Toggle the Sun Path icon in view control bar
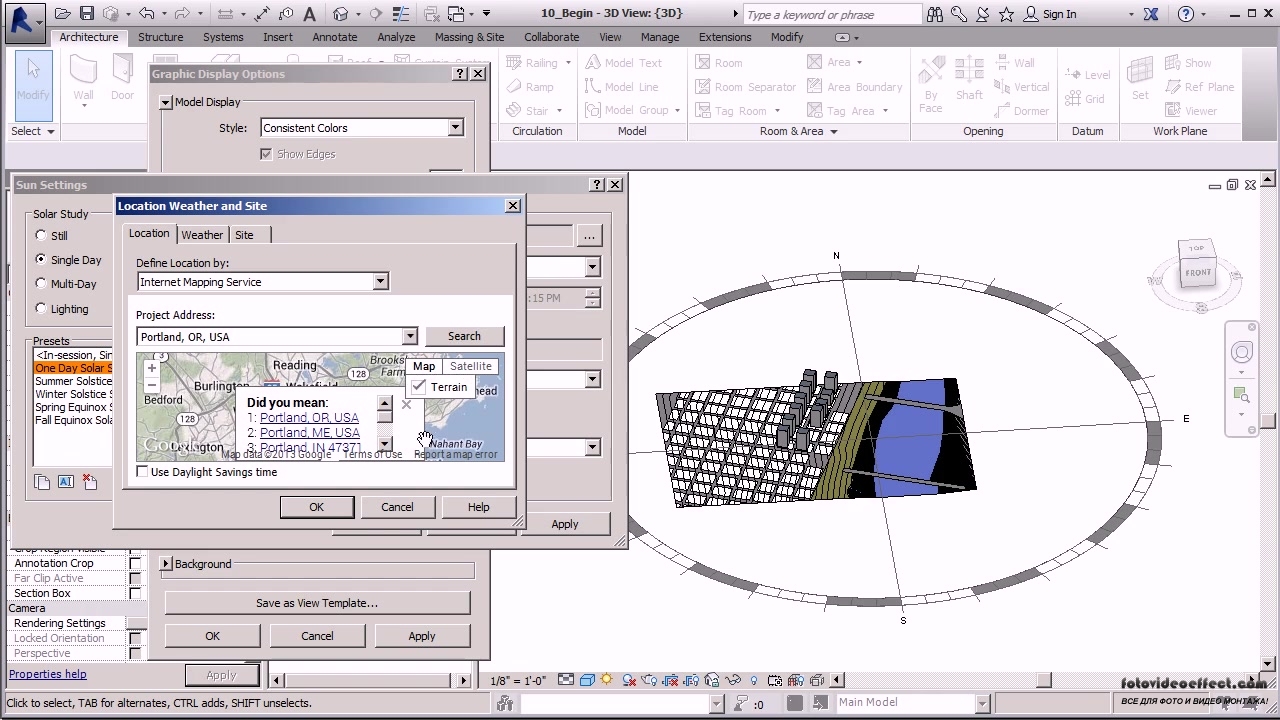The height and width of the screenshot is (720, 1280). 607,680
